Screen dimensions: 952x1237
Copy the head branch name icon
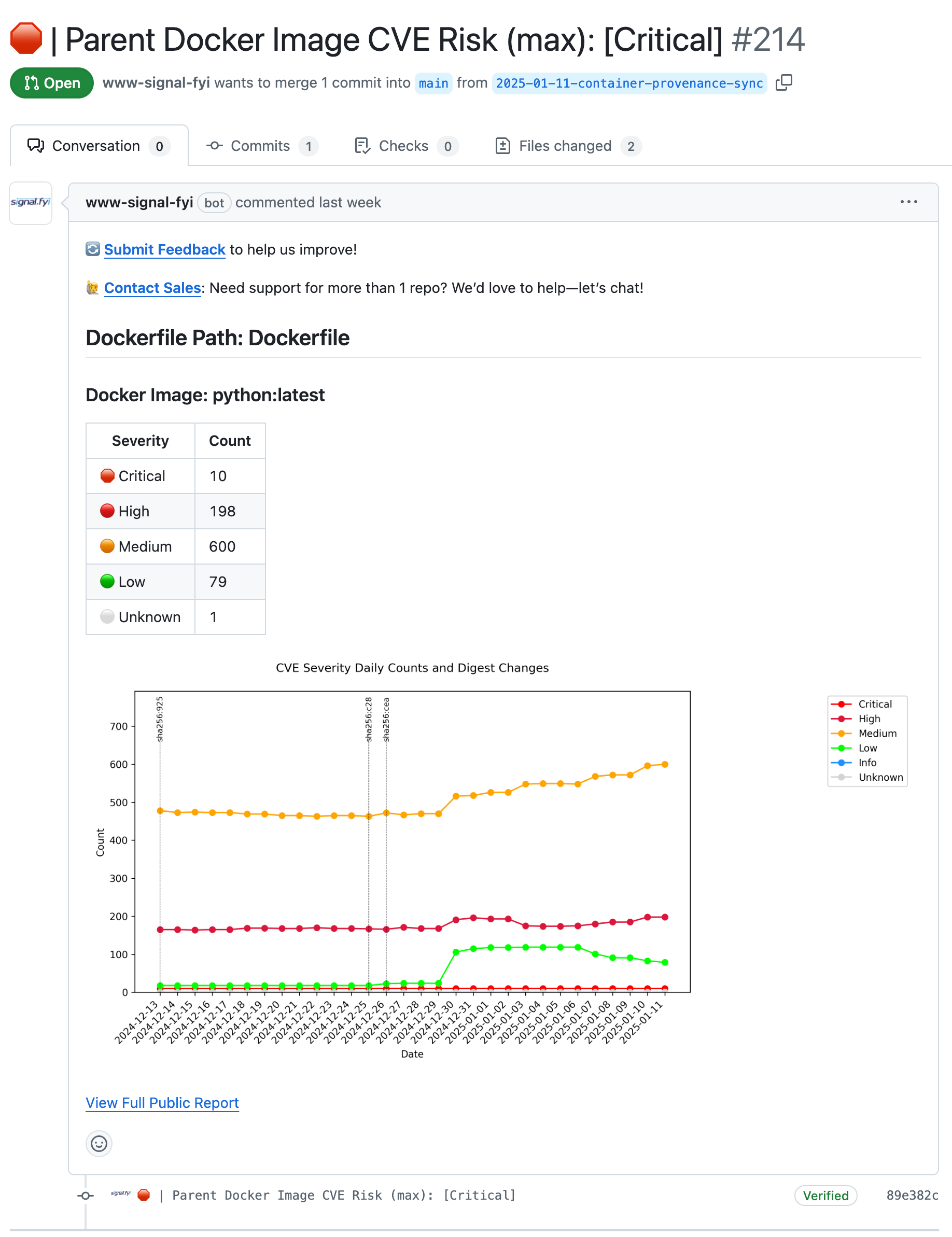784,83
